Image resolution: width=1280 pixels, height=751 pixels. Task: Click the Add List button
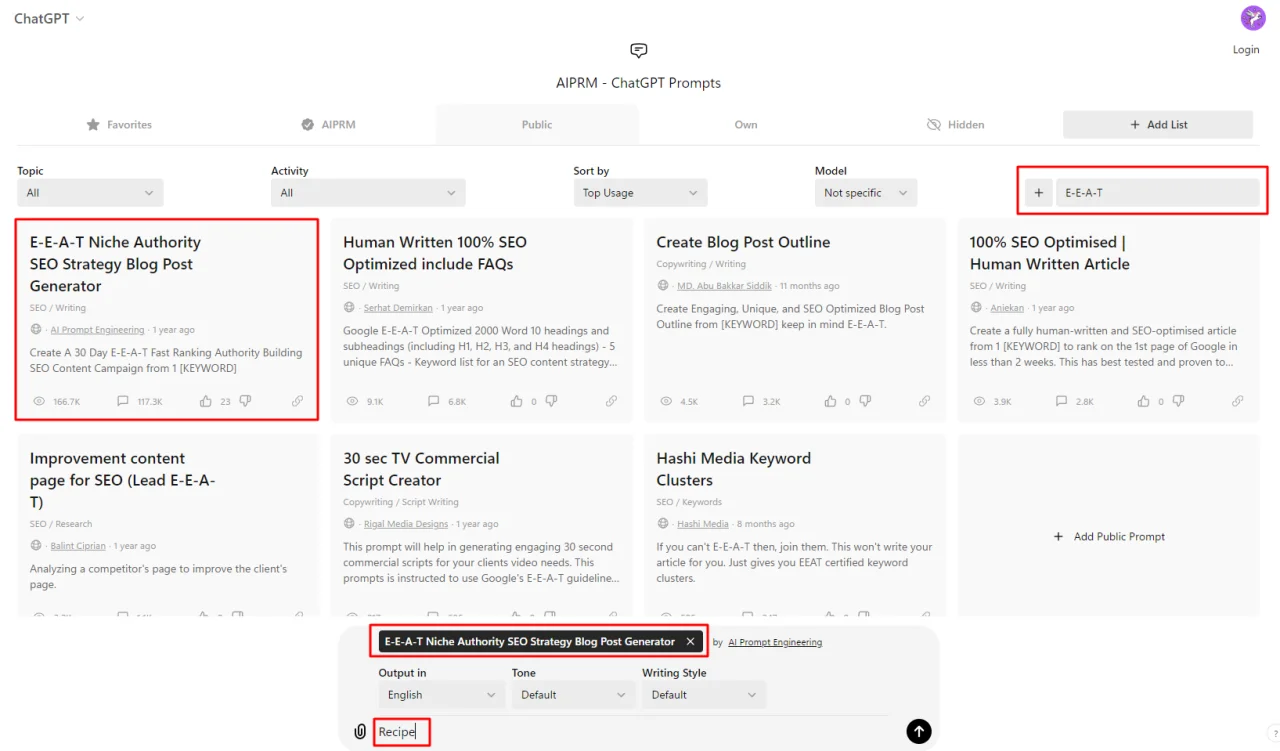click(1158, 125)
